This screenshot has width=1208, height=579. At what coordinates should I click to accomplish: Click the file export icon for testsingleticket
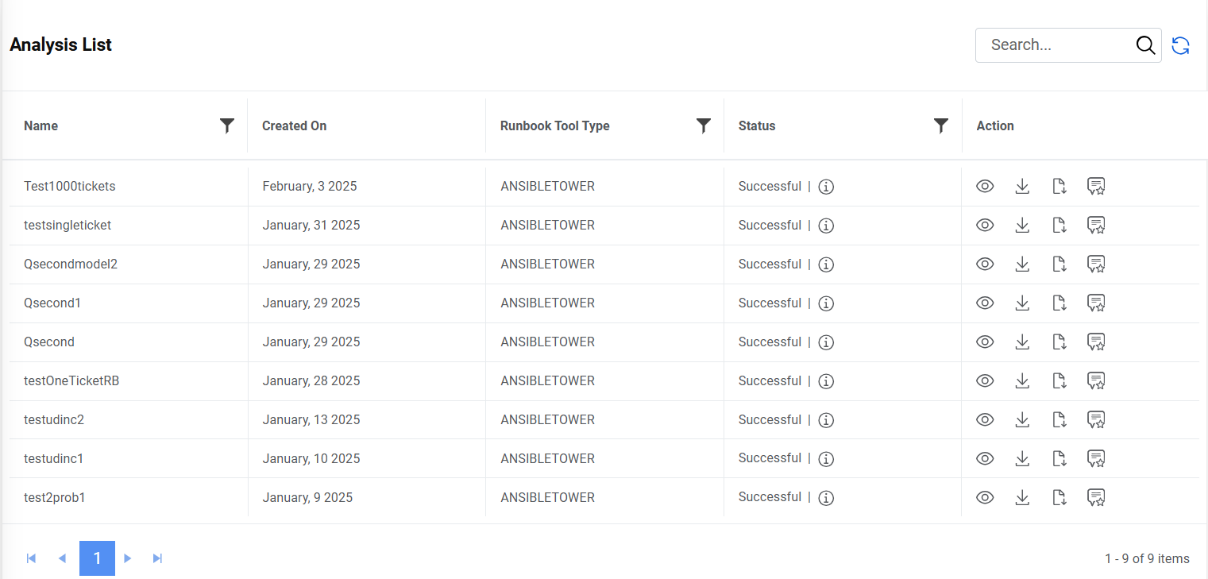tap(1059, 225)
